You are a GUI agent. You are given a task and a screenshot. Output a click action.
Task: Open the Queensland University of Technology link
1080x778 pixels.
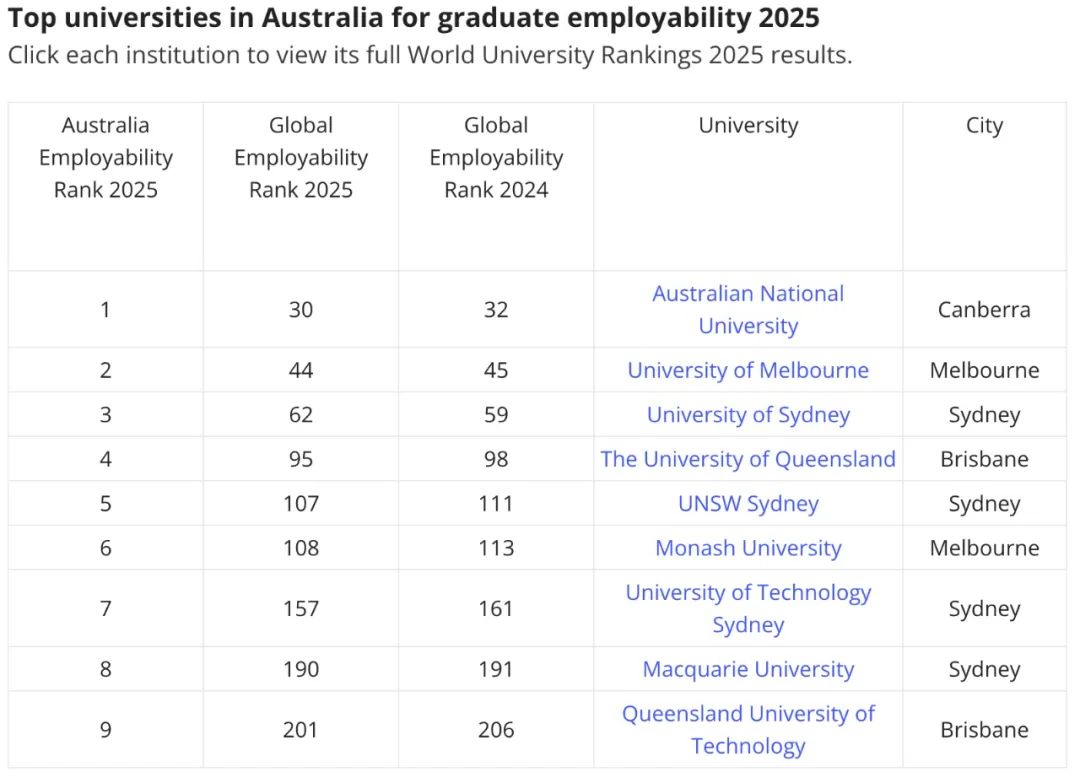click(x=748, y=730)
